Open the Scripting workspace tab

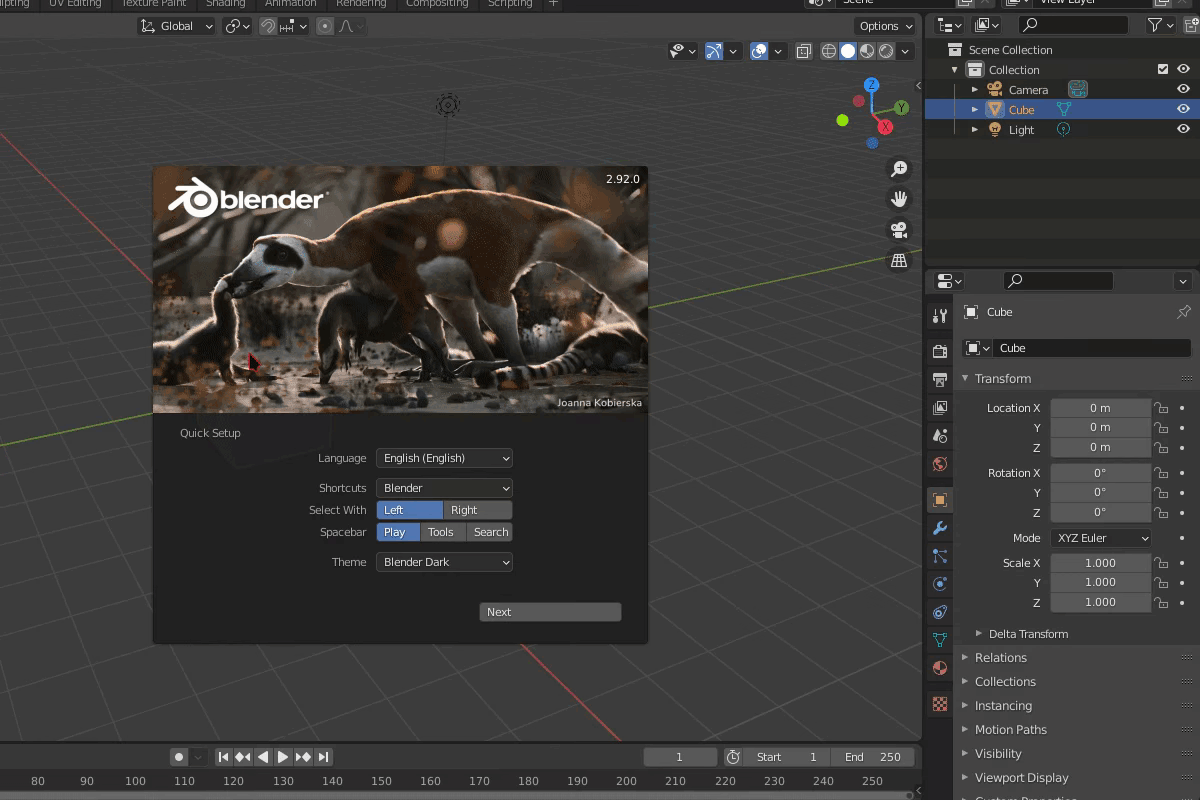(x=510, y=4)
